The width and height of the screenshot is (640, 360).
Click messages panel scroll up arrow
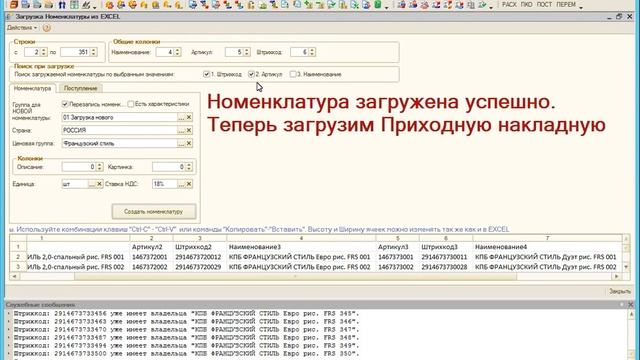tap(631, 314)
